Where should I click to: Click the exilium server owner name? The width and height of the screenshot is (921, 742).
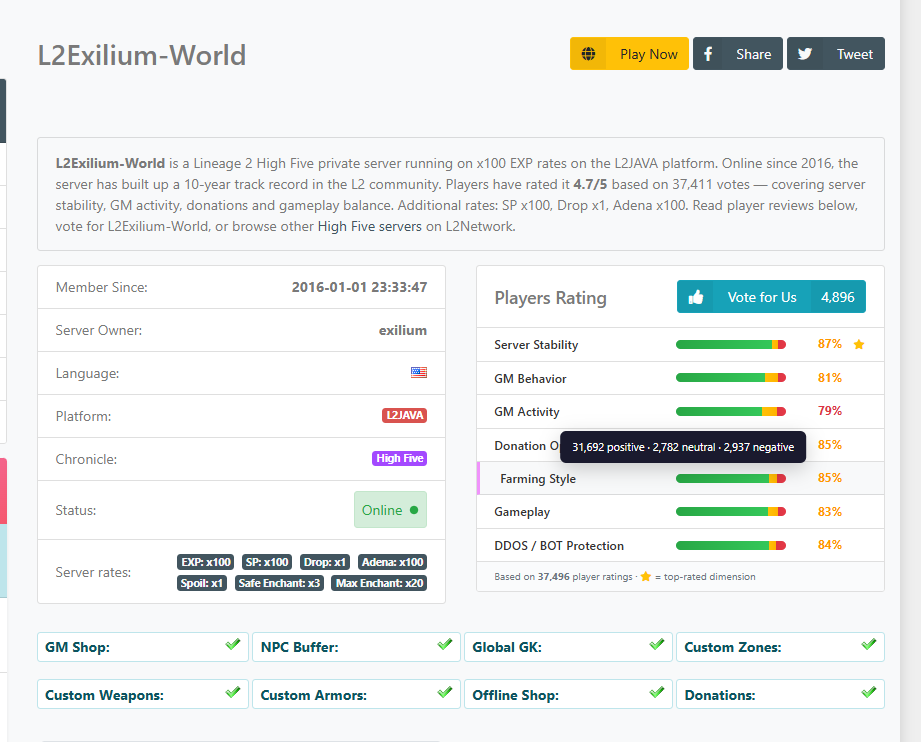click(403, 330)
